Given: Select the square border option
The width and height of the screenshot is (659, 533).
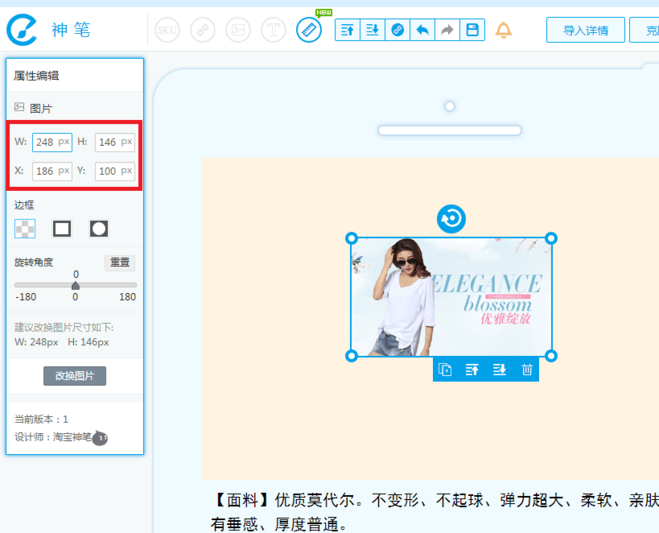Looking at the screenshot, I should tap(62, 229).
